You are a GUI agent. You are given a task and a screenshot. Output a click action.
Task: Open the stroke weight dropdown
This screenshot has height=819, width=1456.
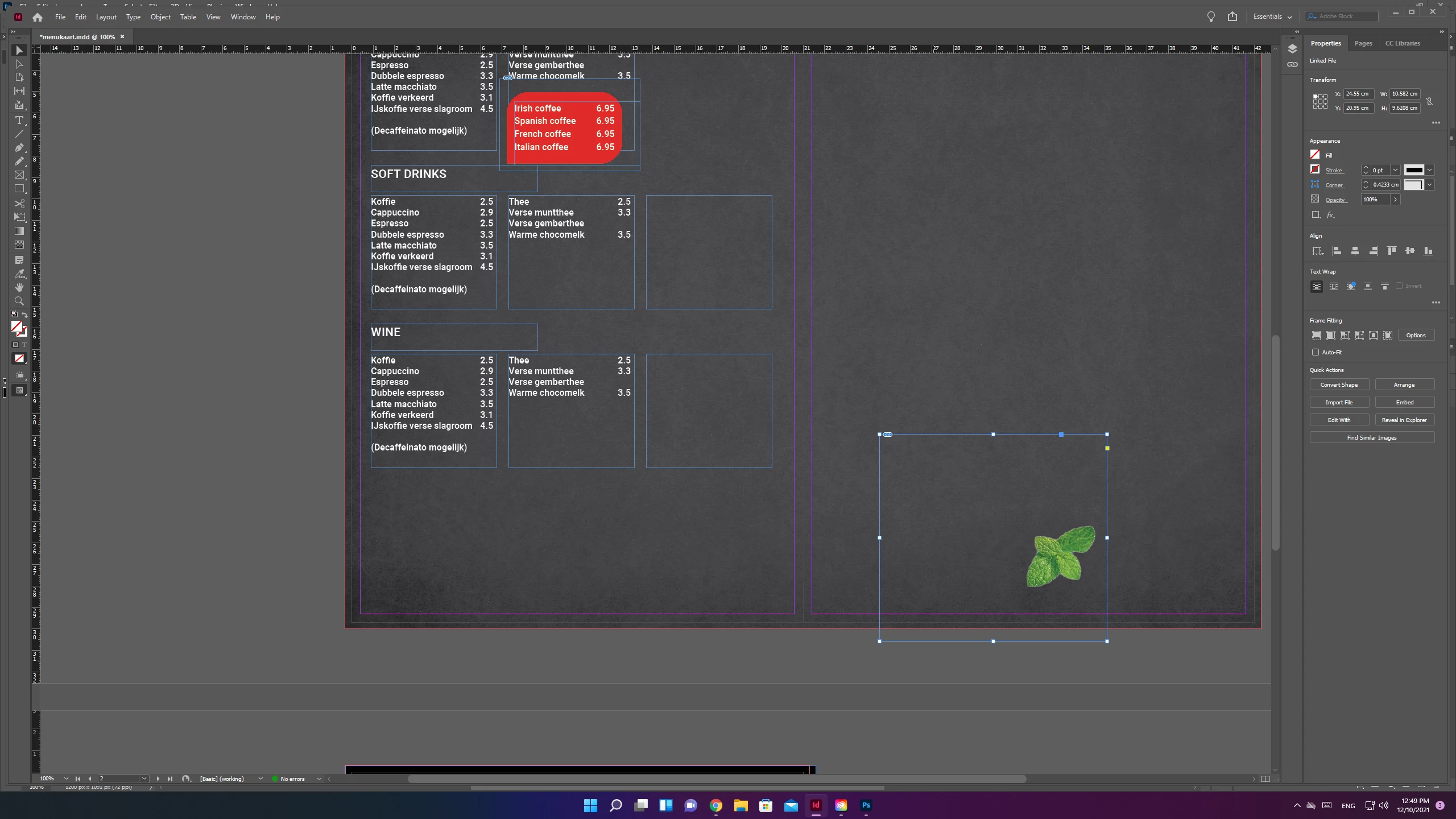click(x=1395, y=170)
